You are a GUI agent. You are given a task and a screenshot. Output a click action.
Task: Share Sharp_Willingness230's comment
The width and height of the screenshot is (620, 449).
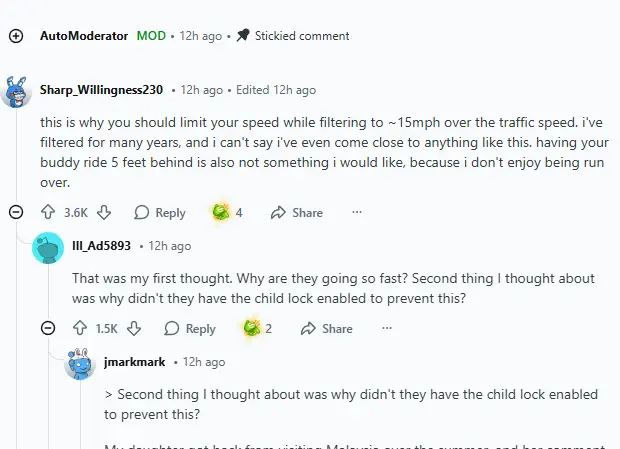coord(296,212)
